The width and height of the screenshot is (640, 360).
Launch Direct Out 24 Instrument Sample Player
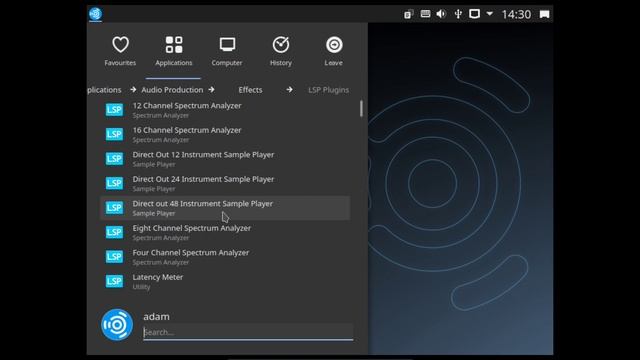(x=225, y=183)
